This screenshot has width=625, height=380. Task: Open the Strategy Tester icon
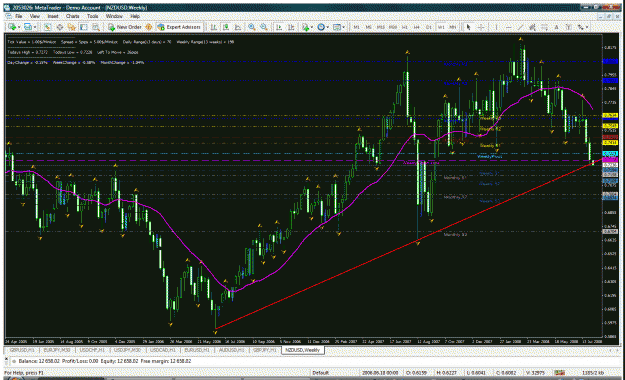[x=96, y=27]
